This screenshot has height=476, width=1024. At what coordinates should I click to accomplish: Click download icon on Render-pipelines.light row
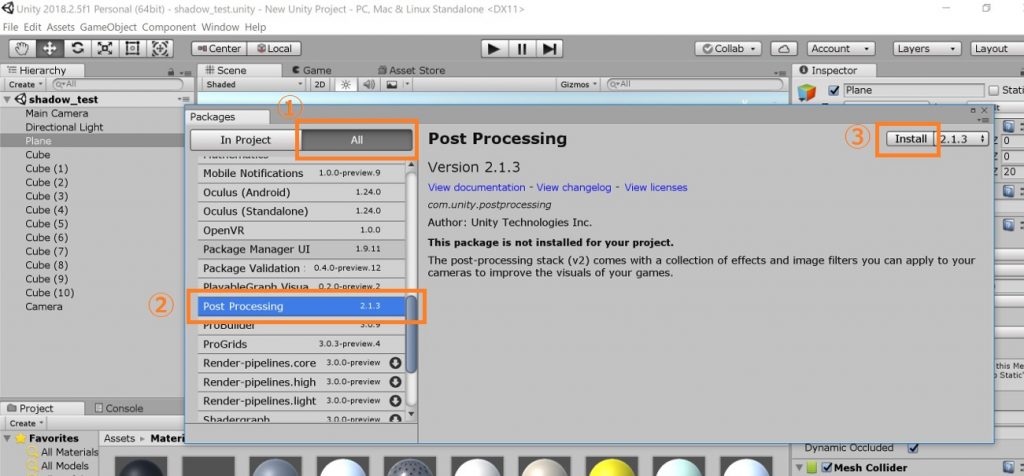395,401
